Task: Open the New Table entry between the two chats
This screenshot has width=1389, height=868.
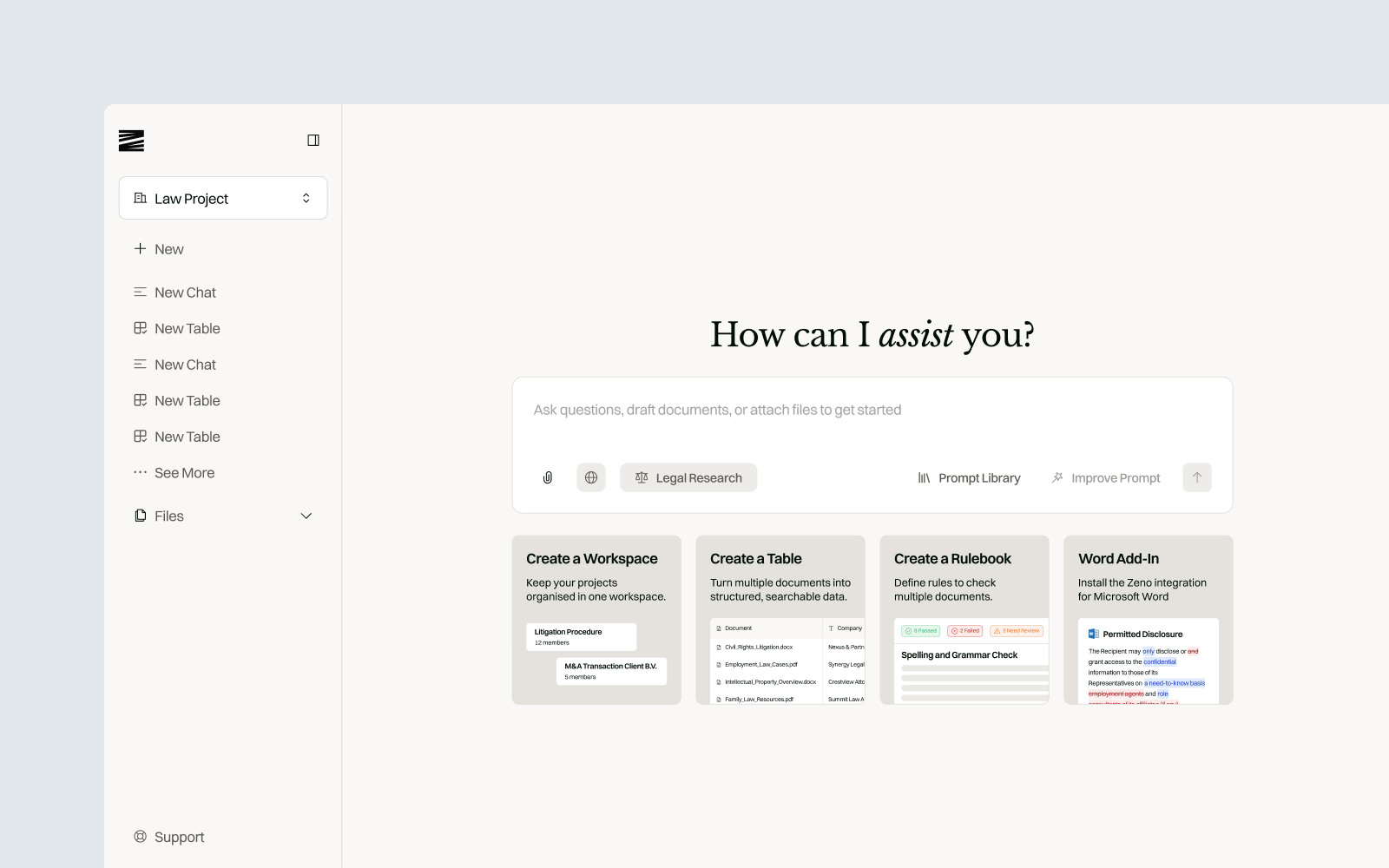Action: click(177, 328)
